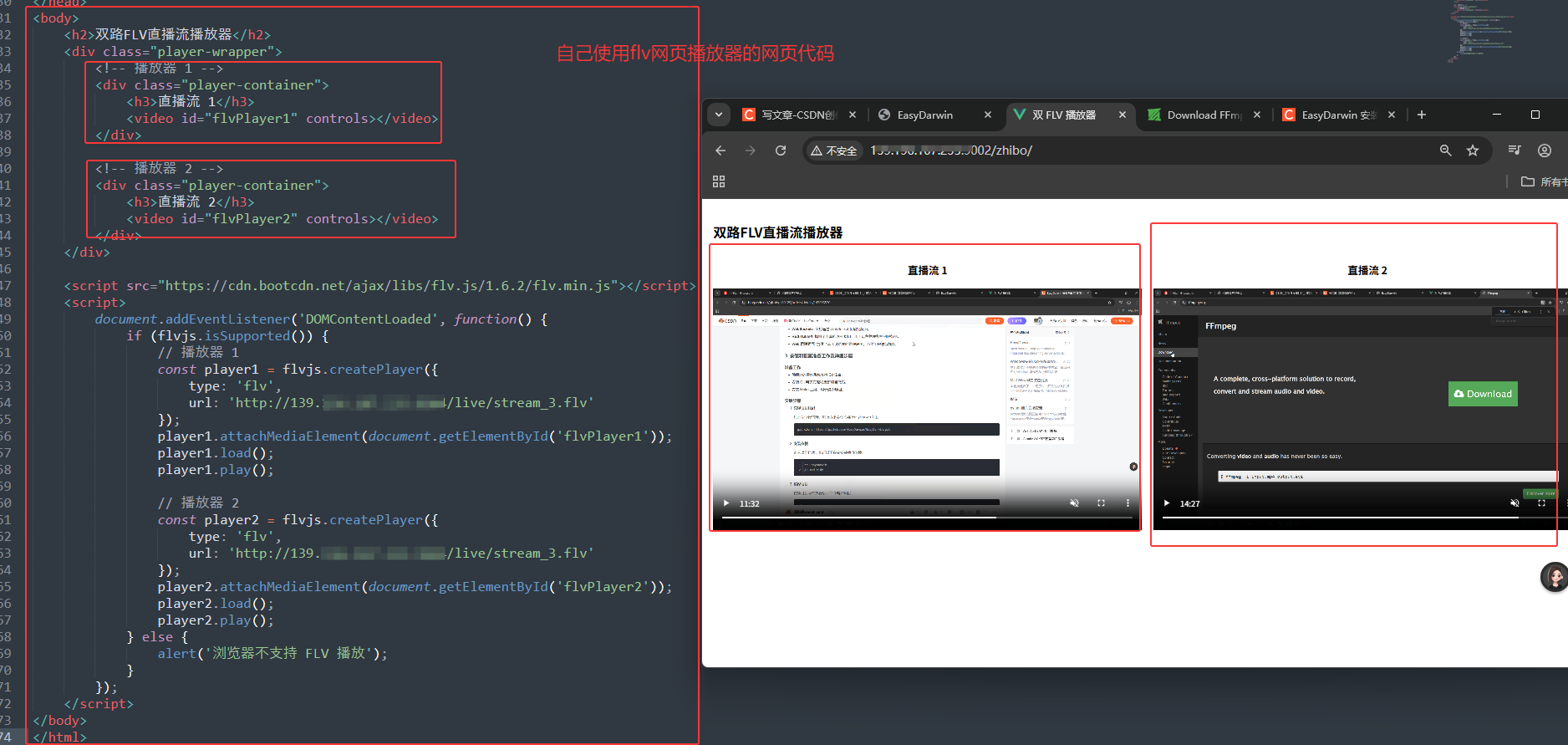This screenshot has height=745, width=1568.
Task: Open the apps grid in bookmarks bar
Action: tap(719, 181)
